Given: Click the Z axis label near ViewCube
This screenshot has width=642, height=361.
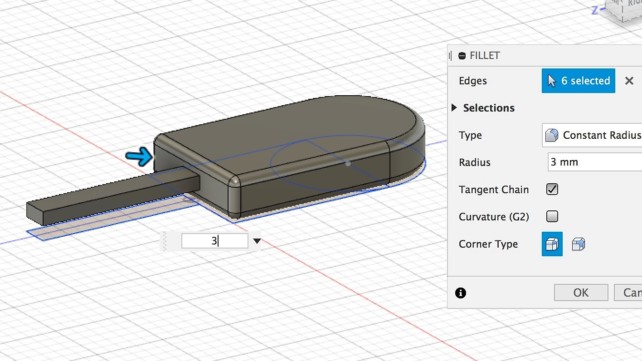Looking at the screenshot, I should (595, 10).
